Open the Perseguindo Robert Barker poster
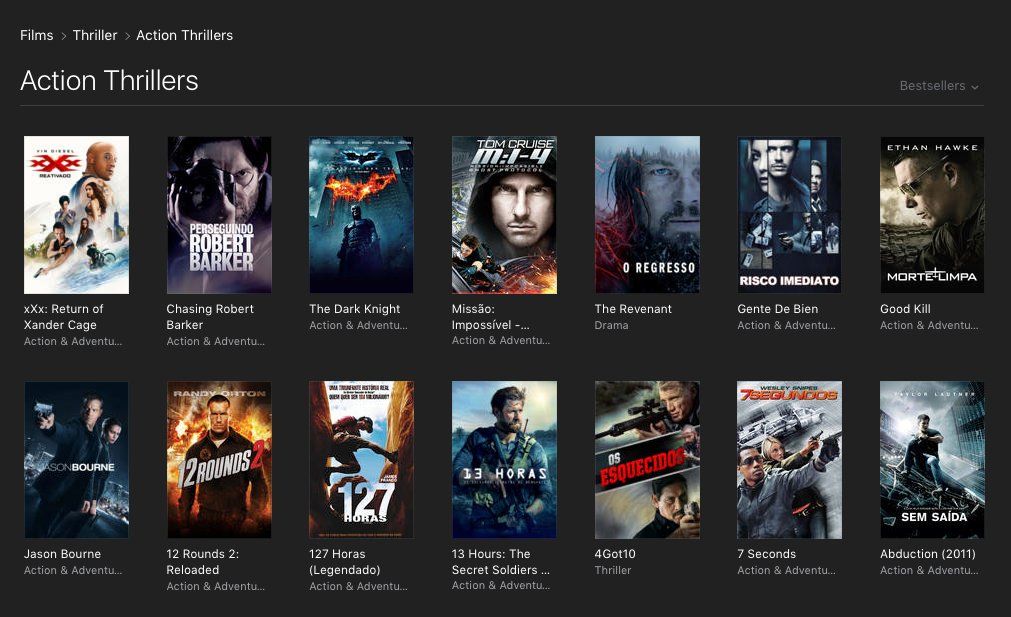The image size is (1011, 617). tap(219, 215)
